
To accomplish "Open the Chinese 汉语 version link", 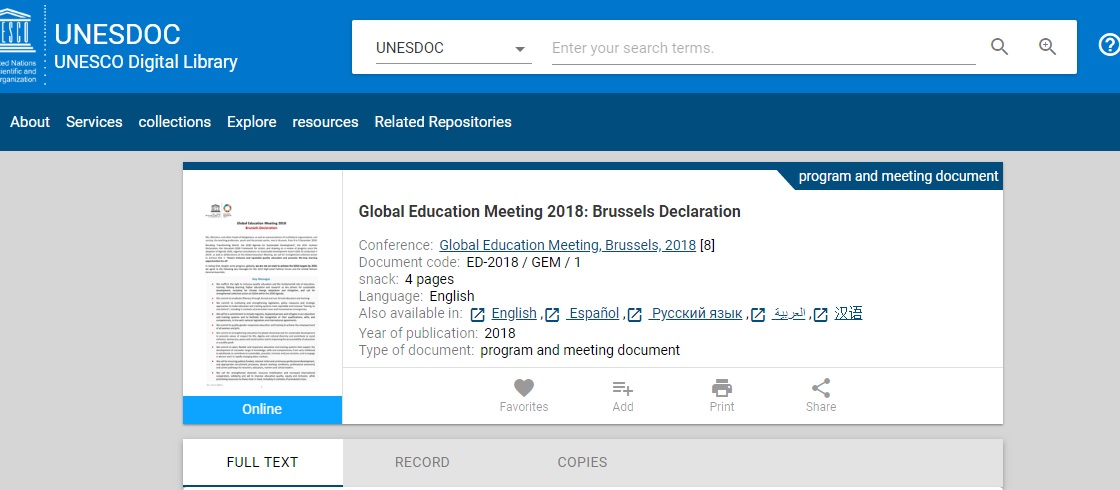I will click(848, 313).
